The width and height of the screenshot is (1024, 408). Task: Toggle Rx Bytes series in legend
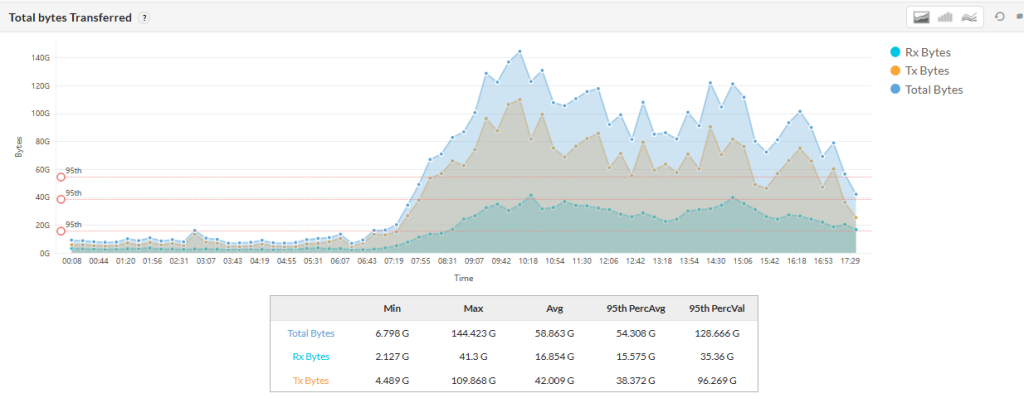tap(919, 52)
